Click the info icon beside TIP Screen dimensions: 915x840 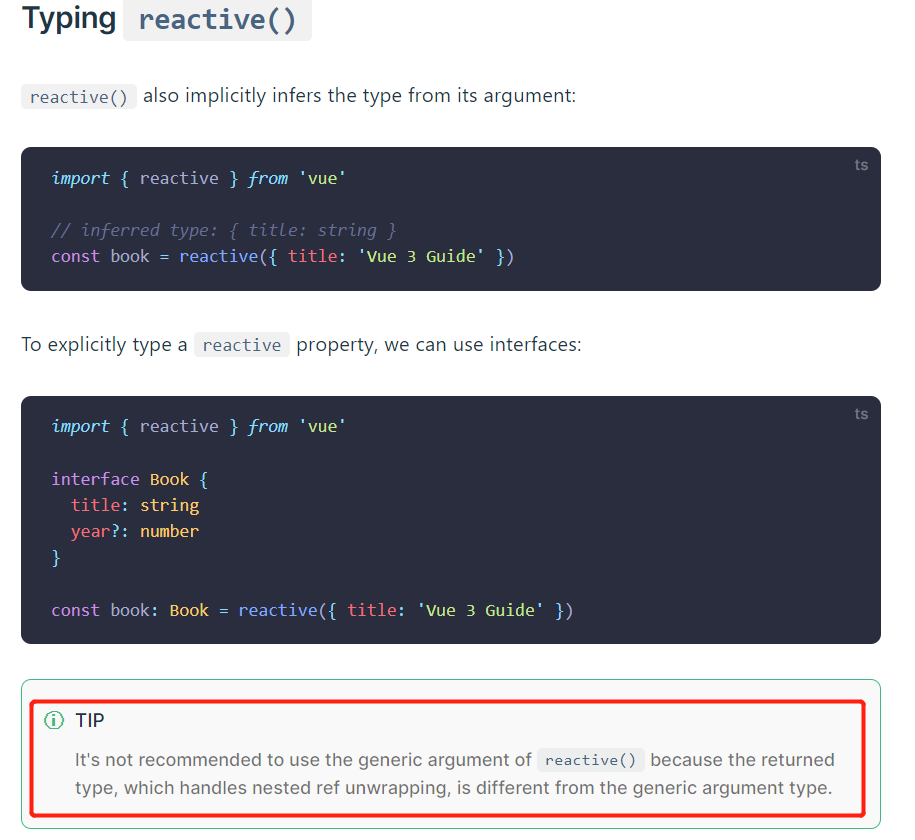[x=53, y=720]
